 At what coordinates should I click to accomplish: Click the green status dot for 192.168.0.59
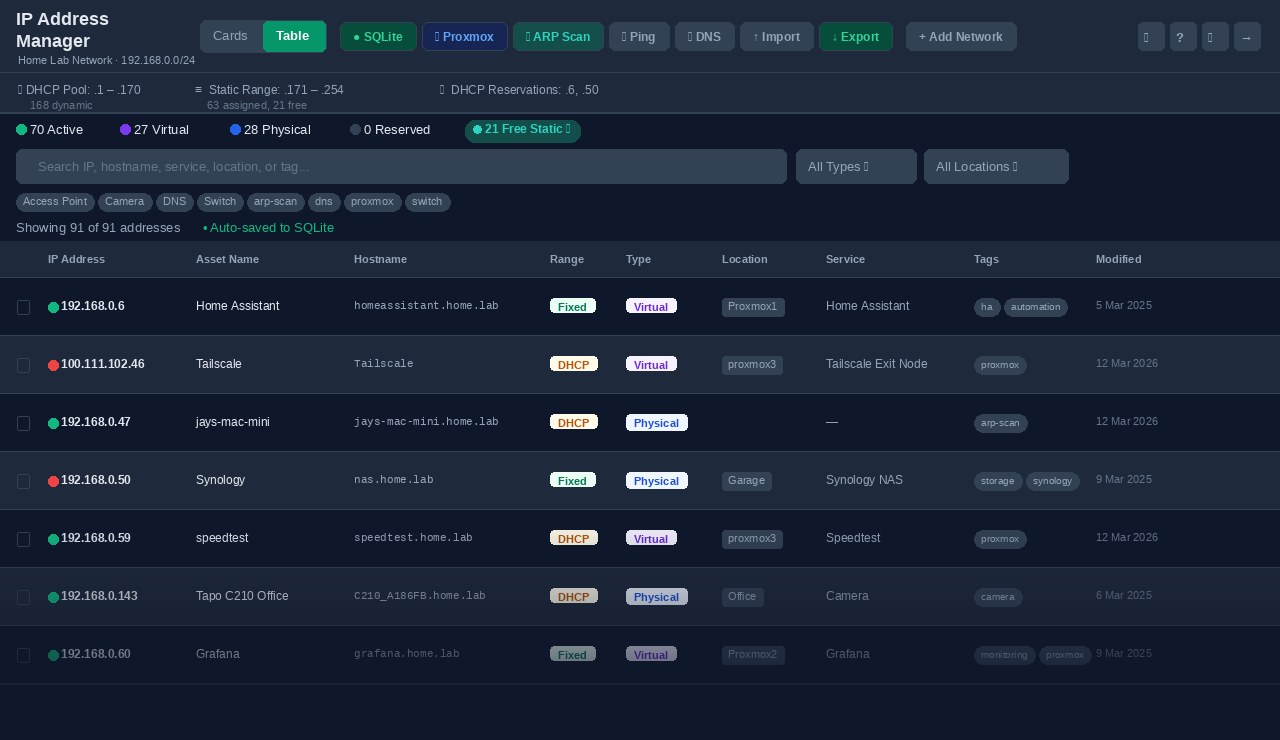pyautogui.click(x=54, y=539)
